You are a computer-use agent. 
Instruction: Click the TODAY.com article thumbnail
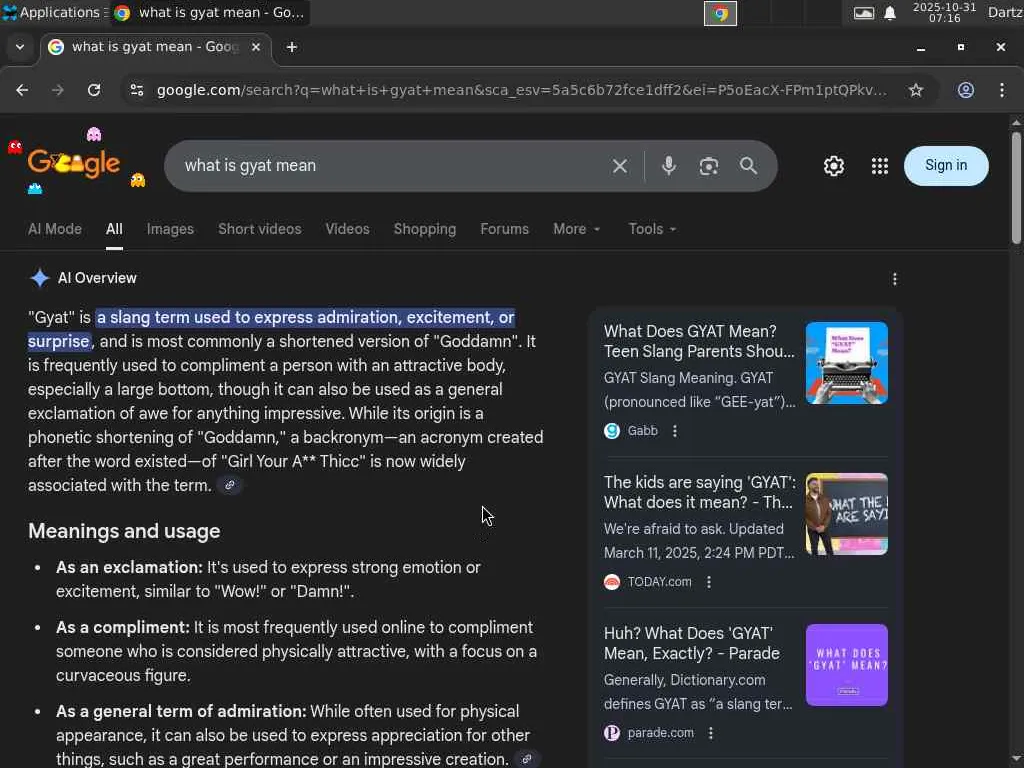(846, 514)
